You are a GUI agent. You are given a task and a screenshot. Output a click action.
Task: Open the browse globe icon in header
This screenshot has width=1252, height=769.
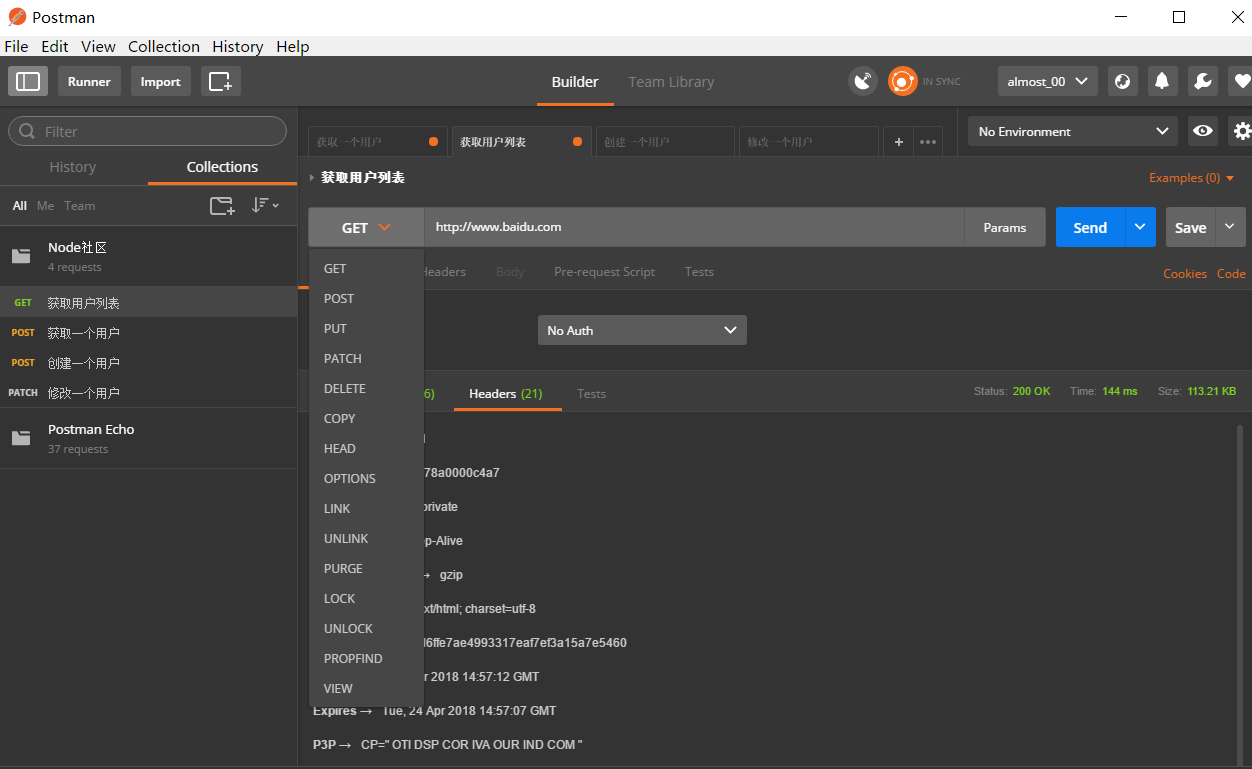pos(1123,81)
